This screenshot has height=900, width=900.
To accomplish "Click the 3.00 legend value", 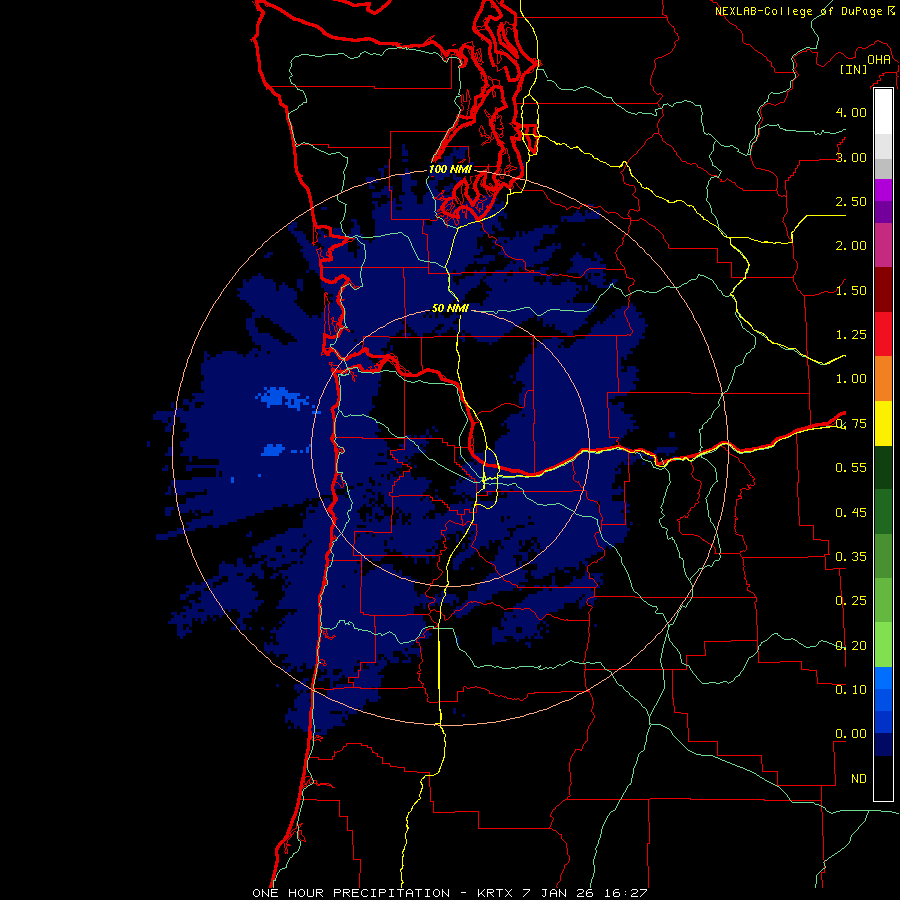I will click(x=851, y=157).
